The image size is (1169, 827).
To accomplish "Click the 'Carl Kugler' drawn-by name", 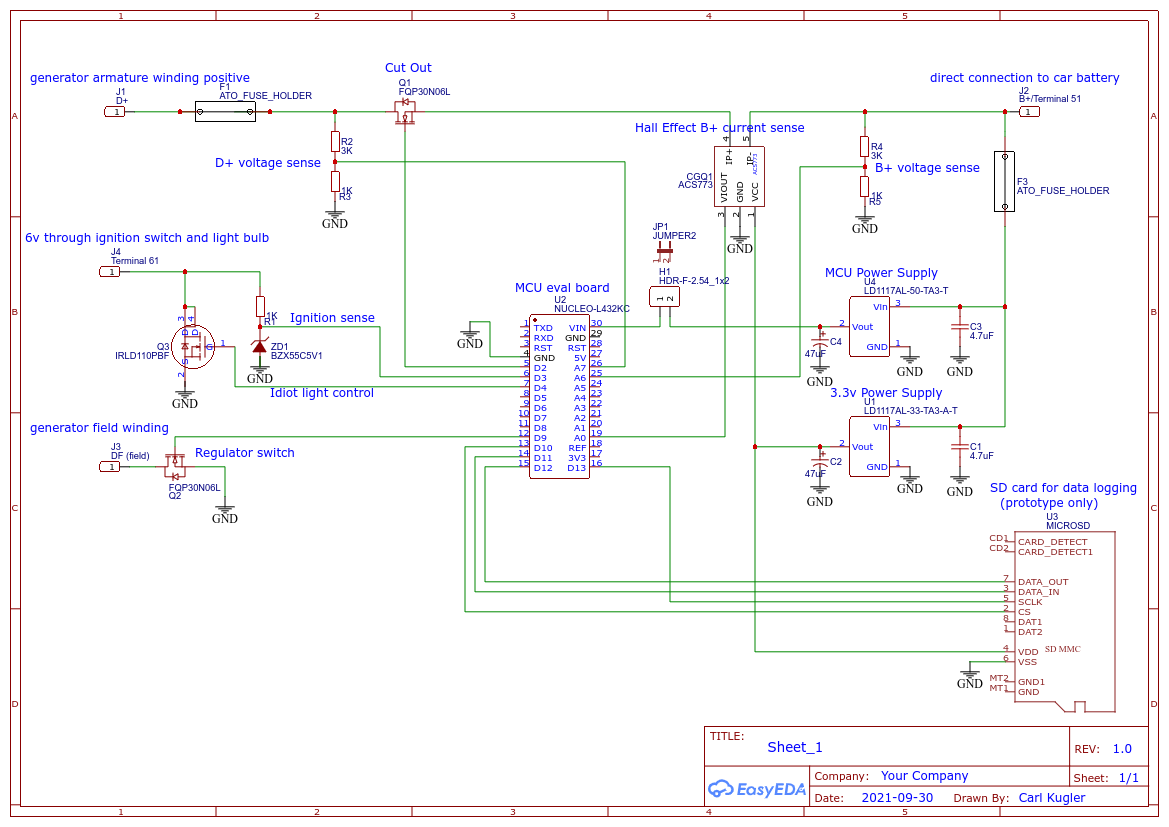I will 1052,798.
